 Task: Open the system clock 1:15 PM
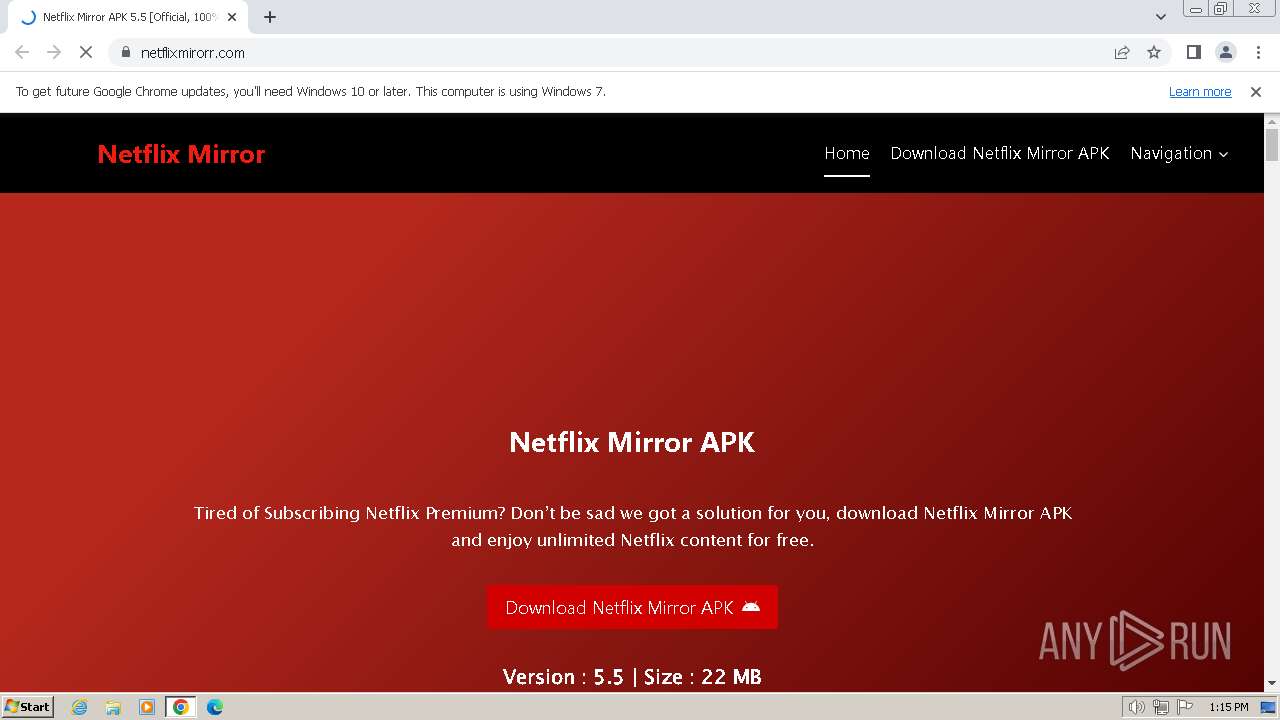click(x=1228, y=707)
